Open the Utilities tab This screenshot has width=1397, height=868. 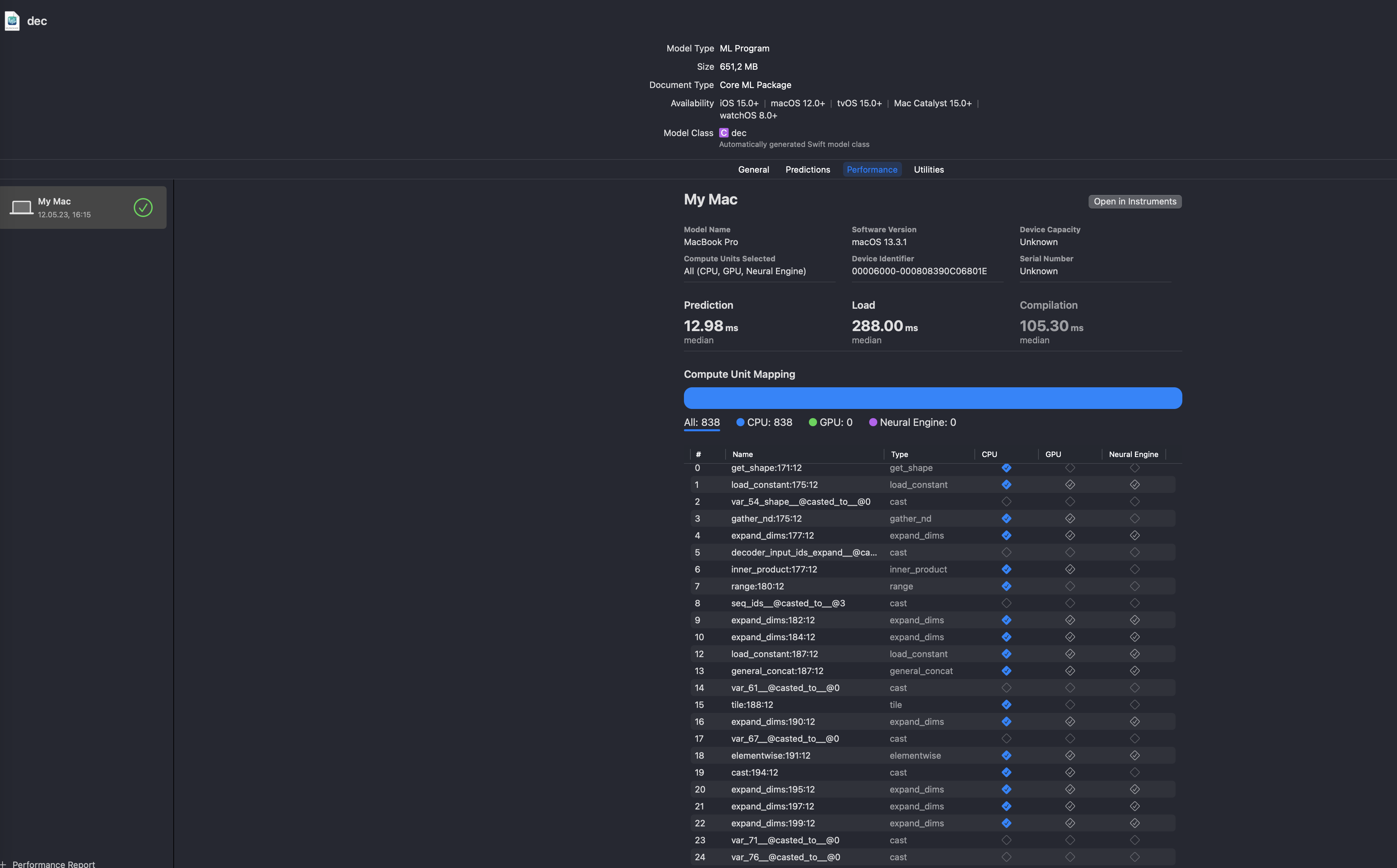point(928,169)
